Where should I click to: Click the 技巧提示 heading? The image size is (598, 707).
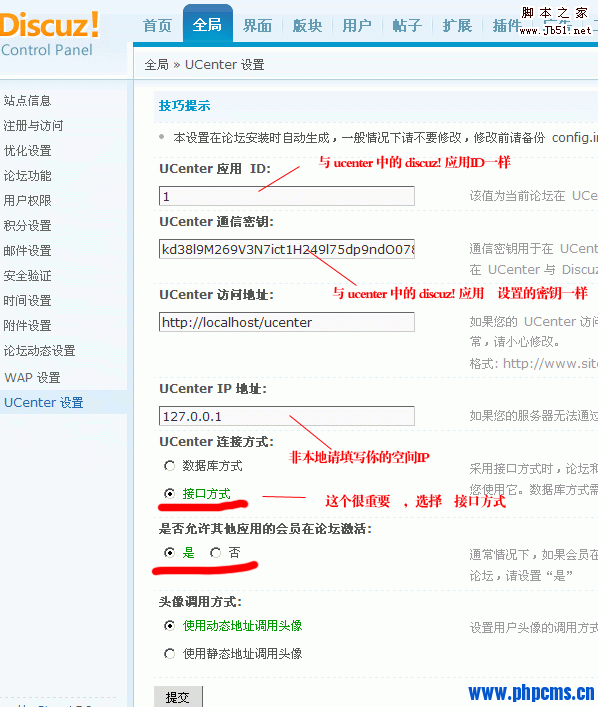click(184, 106)
